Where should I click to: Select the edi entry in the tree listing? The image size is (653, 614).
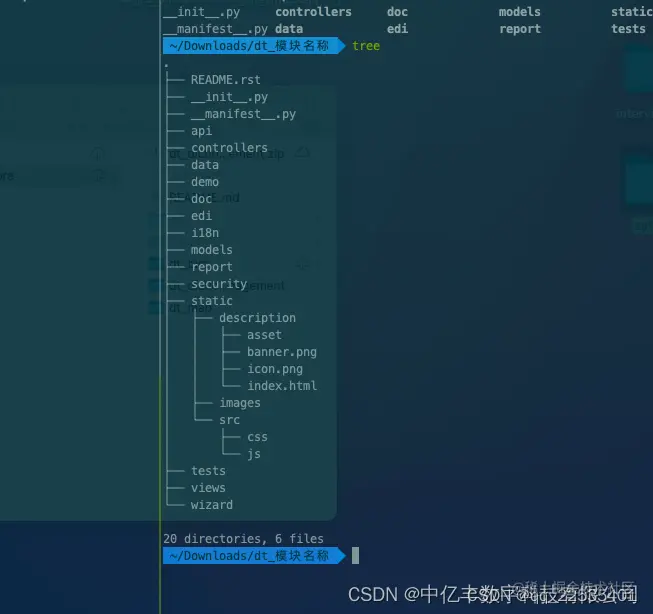[x=201, y=216]
